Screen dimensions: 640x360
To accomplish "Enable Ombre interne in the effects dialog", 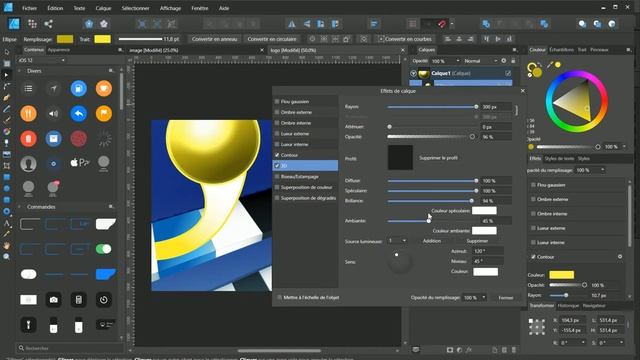I will 277,122.
